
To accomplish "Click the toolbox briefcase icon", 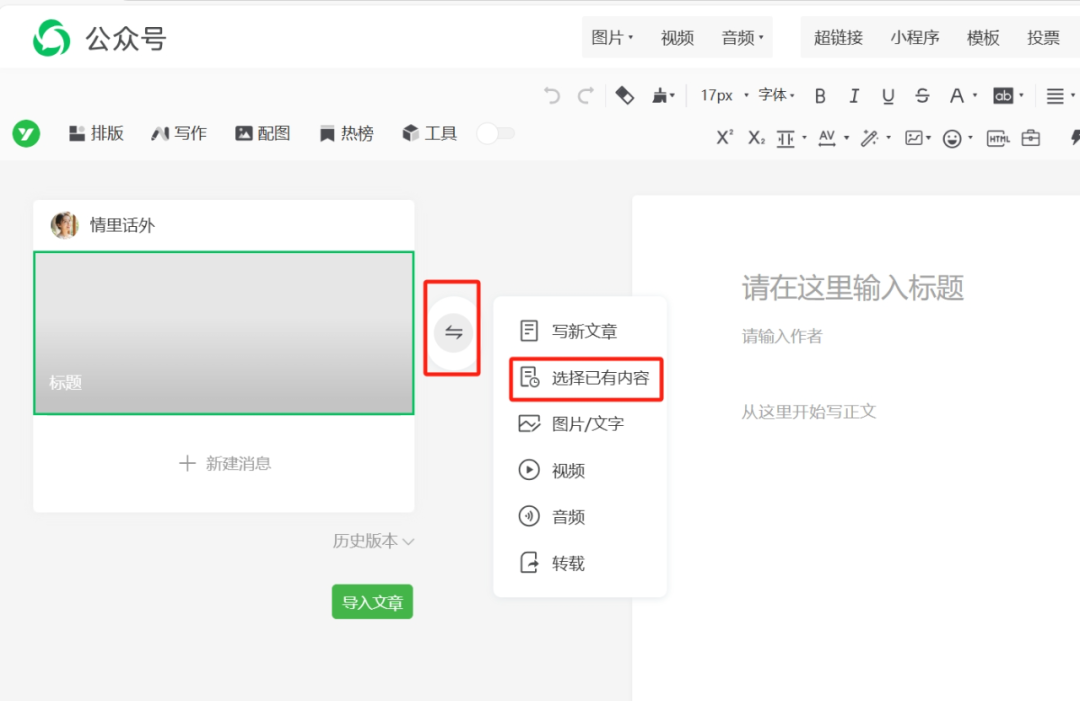I will click(x=1030, y=138).
